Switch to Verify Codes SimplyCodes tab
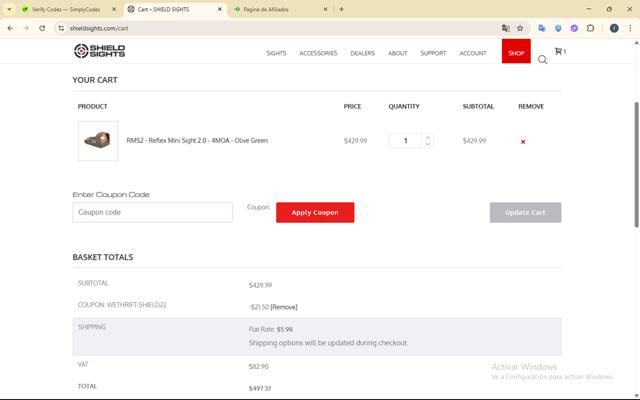This screenshot has width=640, height=400. pyautogui.click(x=66, y=9)
